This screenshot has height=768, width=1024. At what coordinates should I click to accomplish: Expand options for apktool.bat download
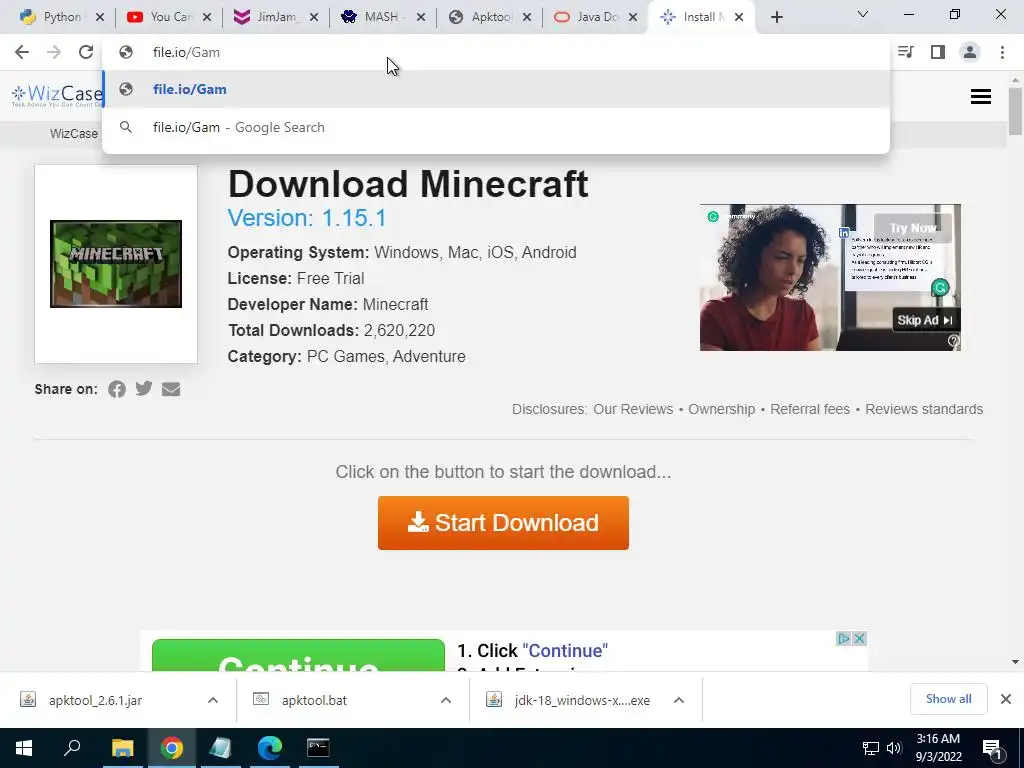point(446,700)
